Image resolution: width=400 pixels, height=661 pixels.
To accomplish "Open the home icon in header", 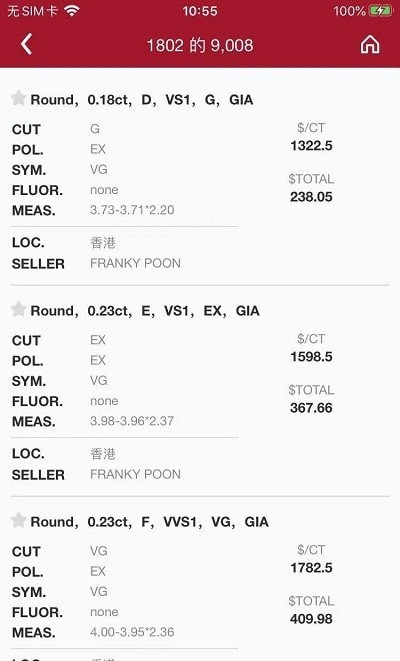I will tap(370, 44).
